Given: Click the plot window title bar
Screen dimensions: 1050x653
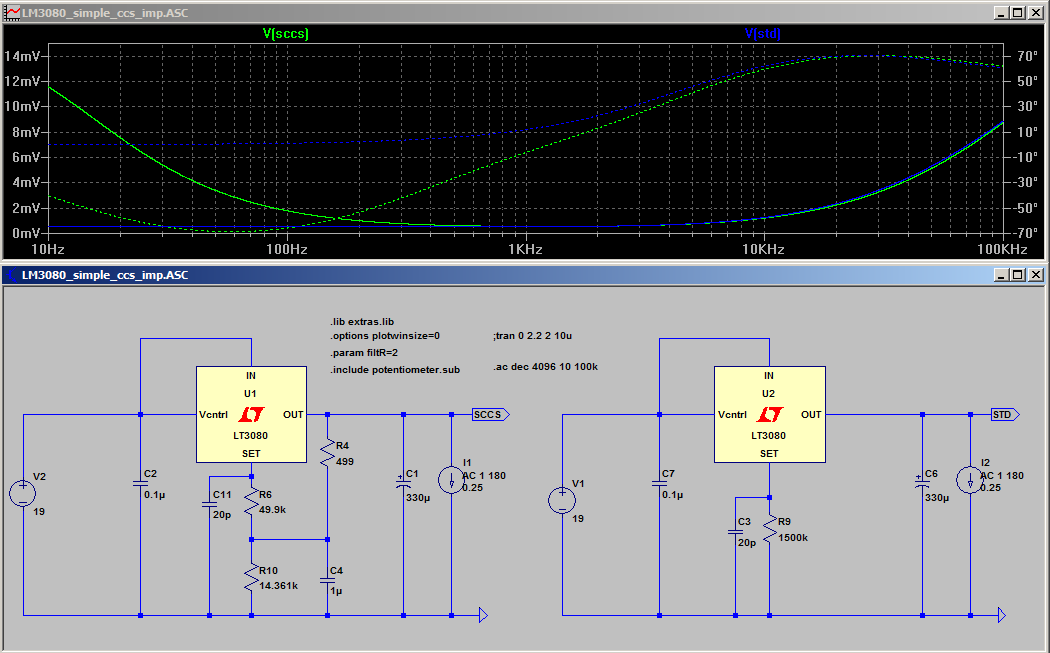Looking at the screenshot, I should click(x=524, y=13).
